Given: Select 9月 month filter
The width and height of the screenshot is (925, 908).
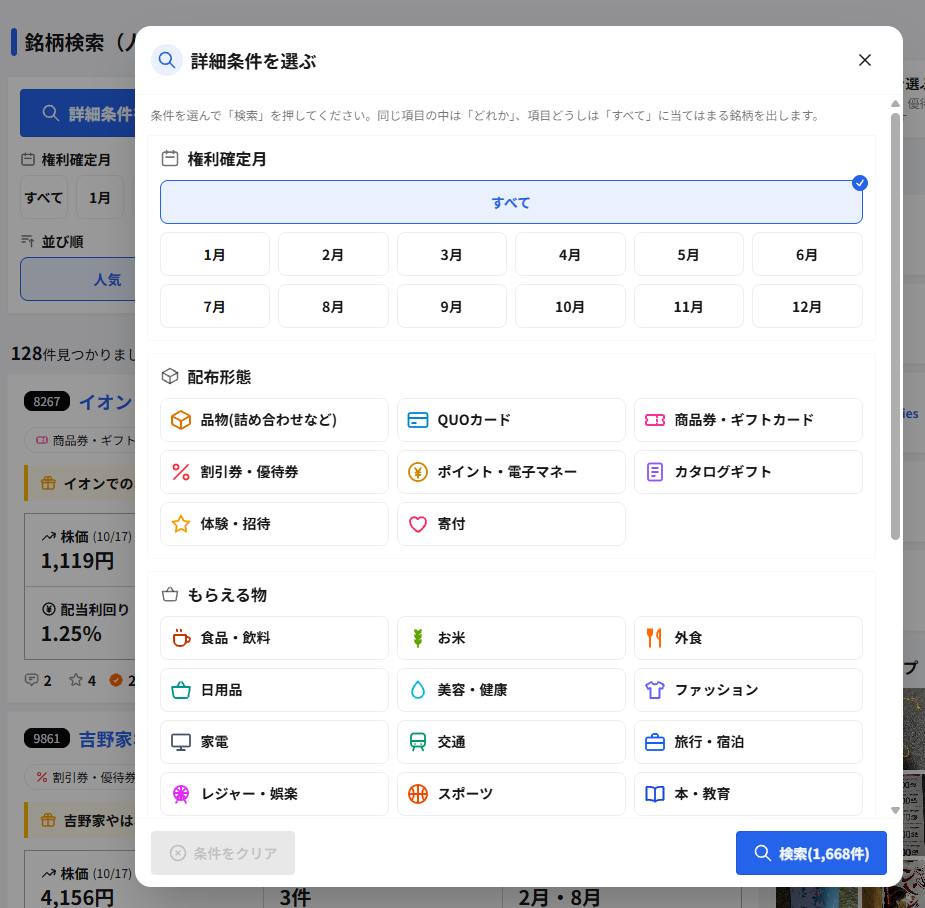Looking at the screenshot, I should (452, 306).
